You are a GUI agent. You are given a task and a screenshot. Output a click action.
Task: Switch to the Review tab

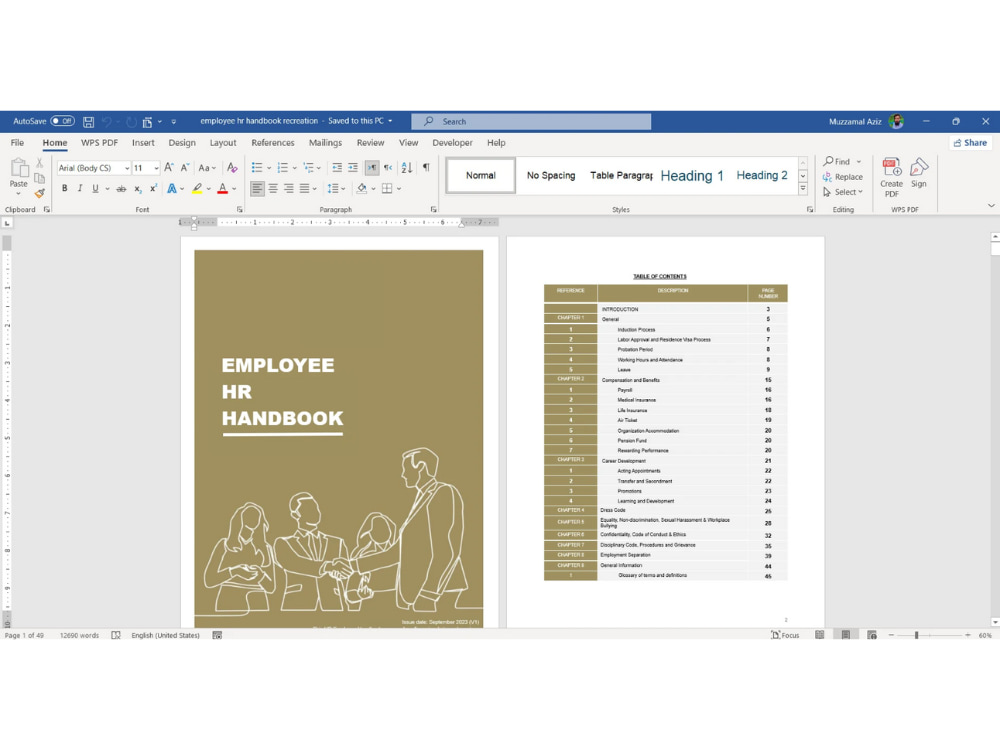pyautogui.click(x=371, y=143)
